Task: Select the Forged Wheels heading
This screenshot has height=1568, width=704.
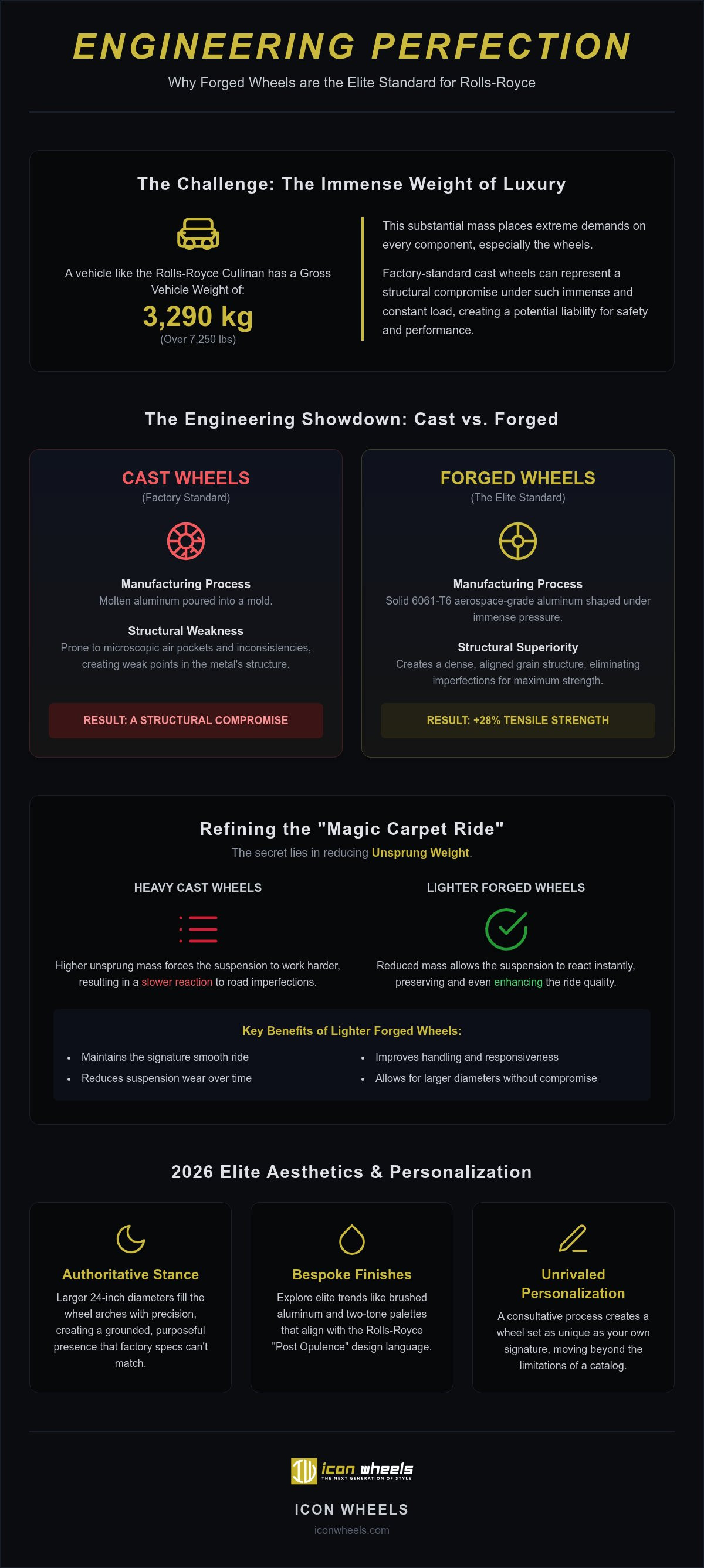Action: click(517, 478)
